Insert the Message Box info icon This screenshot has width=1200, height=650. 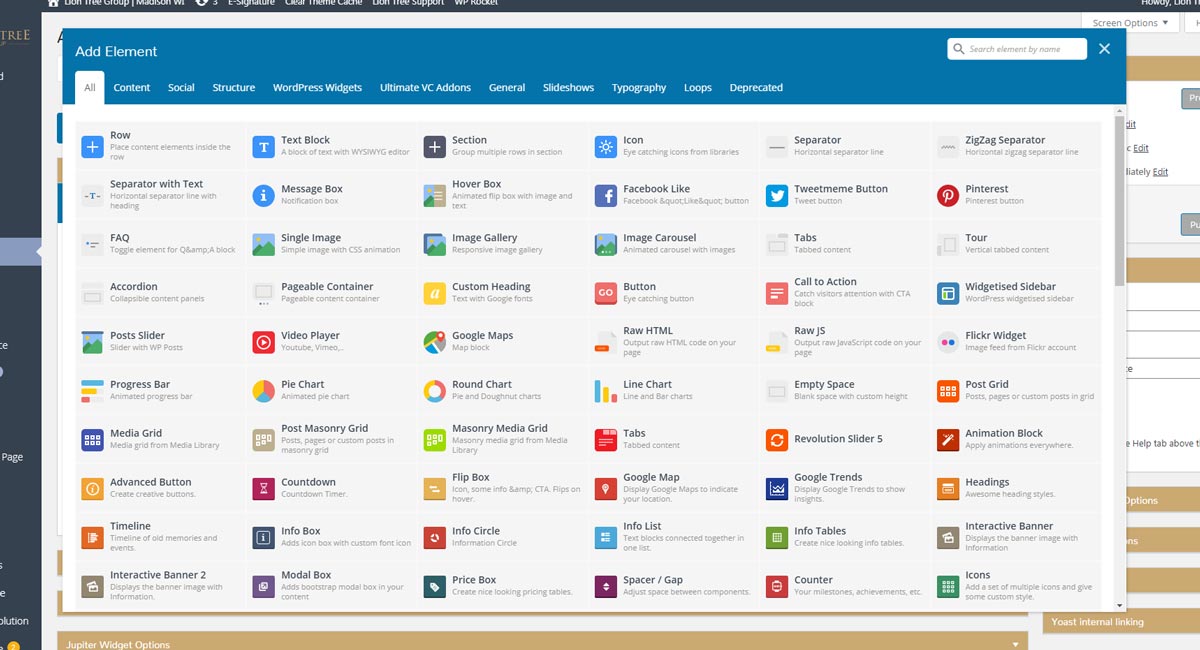point(263,196)
